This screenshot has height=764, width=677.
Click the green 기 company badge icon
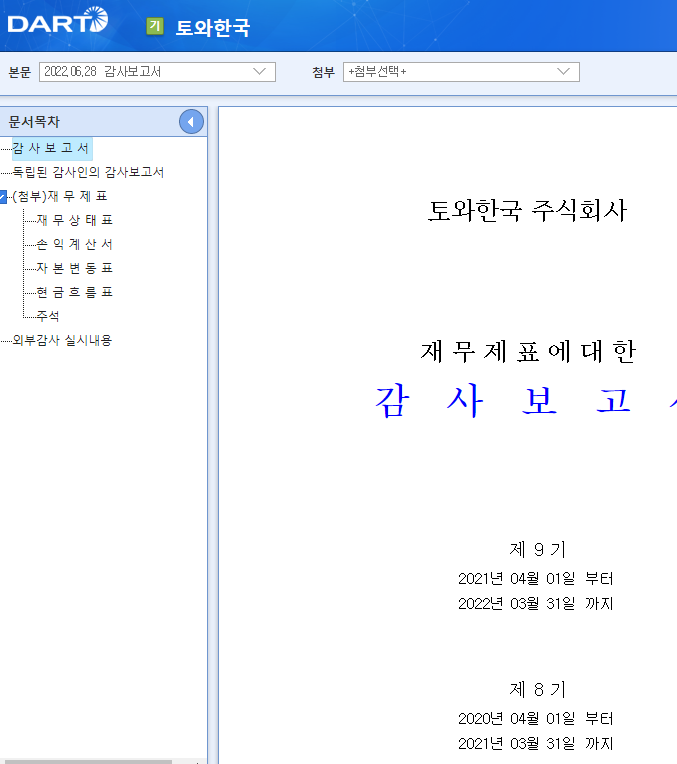[x=155, y=26]
